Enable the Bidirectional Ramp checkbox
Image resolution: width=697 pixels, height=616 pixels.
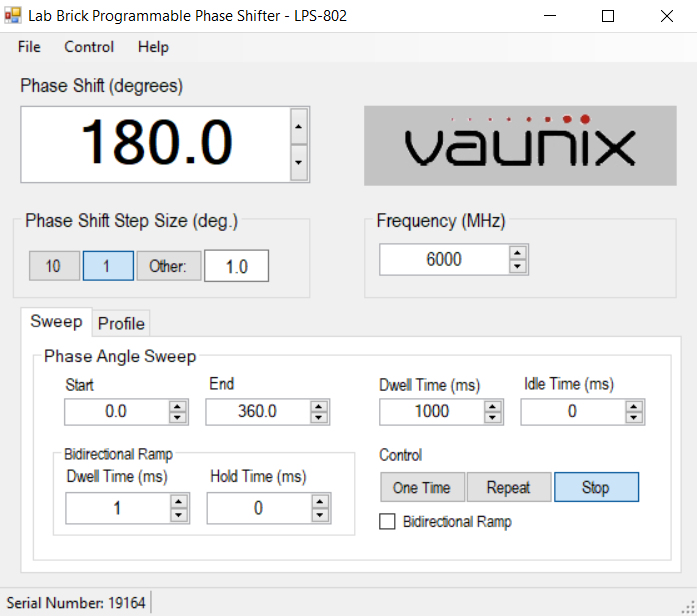point(388,521)
